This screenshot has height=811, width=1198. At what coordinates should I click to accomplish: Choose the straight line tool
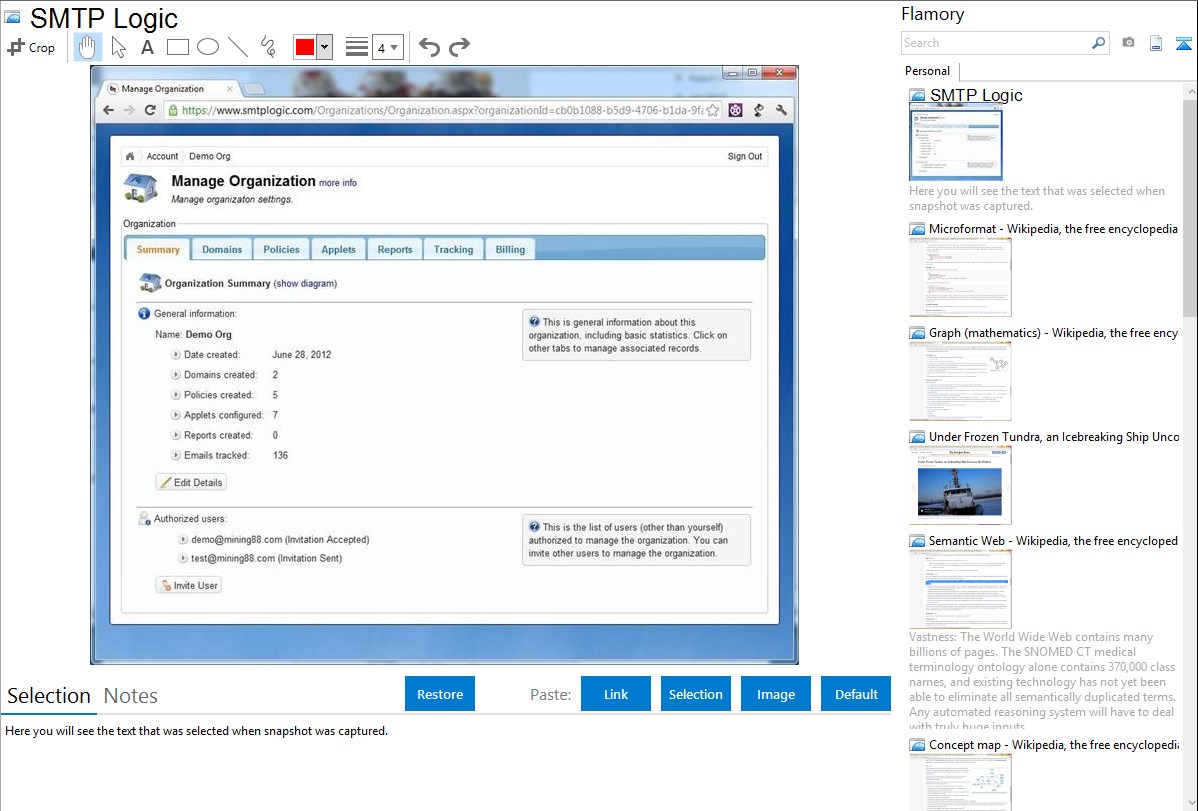point(237,47)
